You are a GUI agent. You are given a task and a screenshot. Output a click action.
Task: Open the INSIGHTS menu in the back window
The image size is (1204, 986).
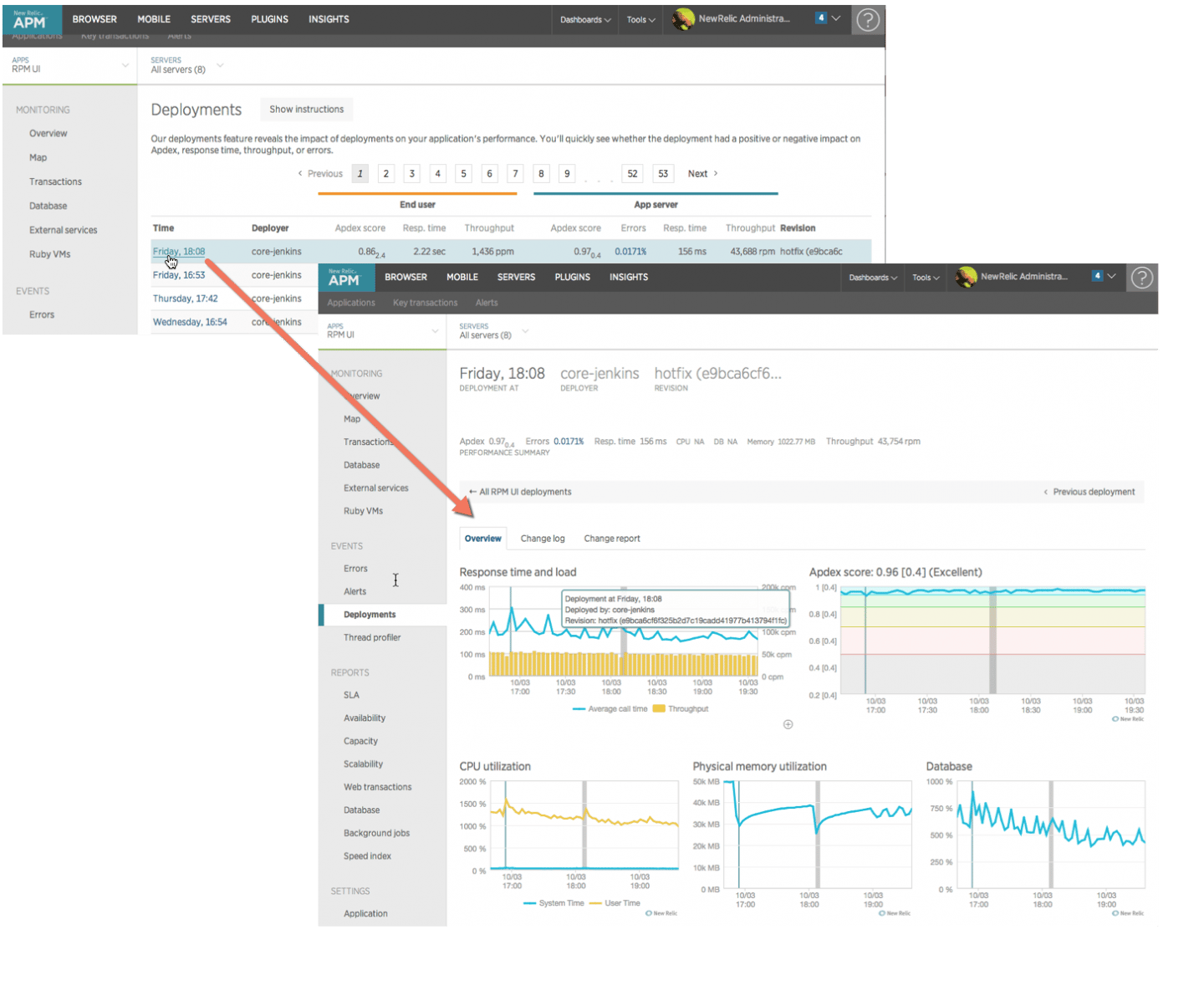329,19
